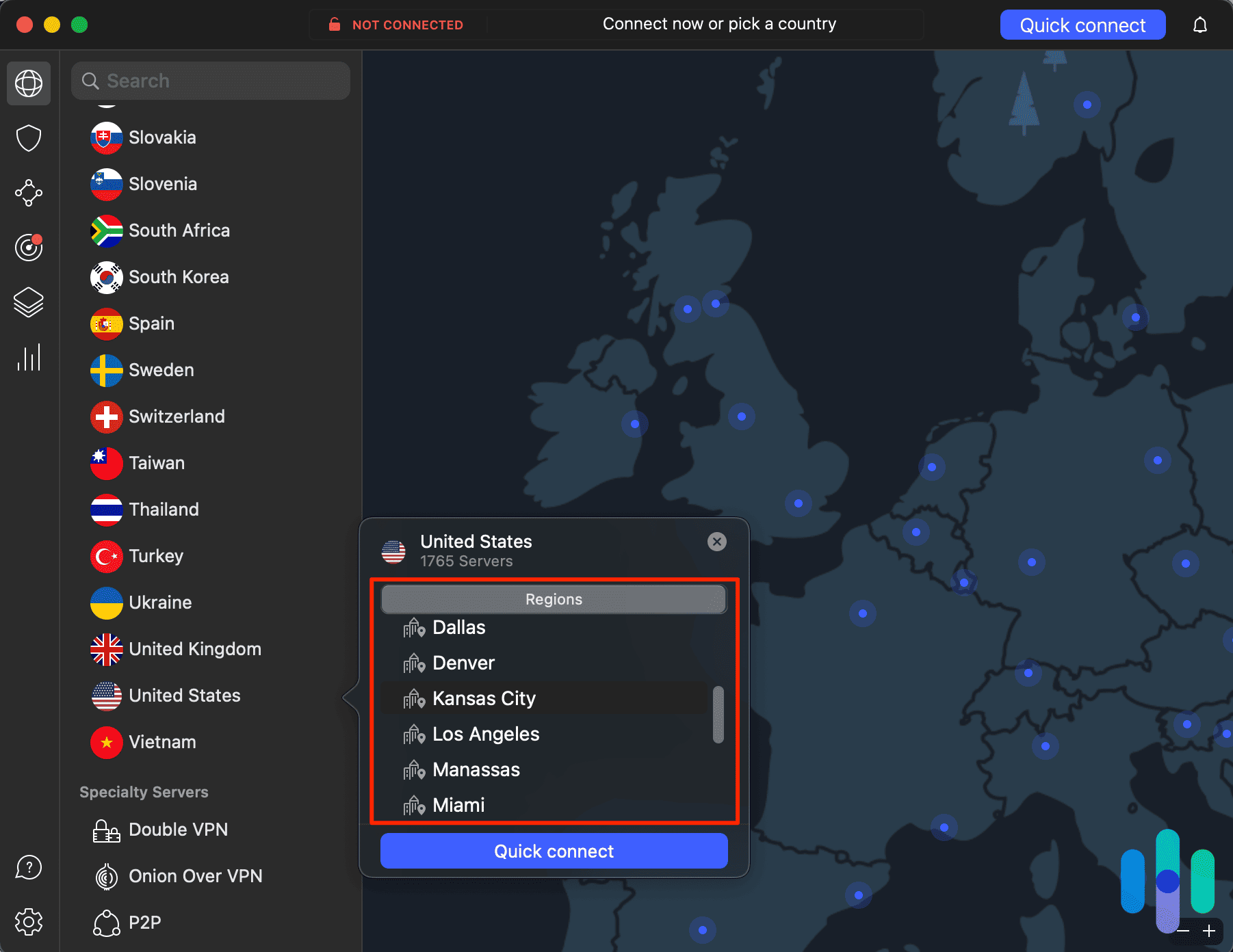This screenshot has width=1233, height=952.
Task: Open the help chat bubble
Action: [x=28, y=867]
